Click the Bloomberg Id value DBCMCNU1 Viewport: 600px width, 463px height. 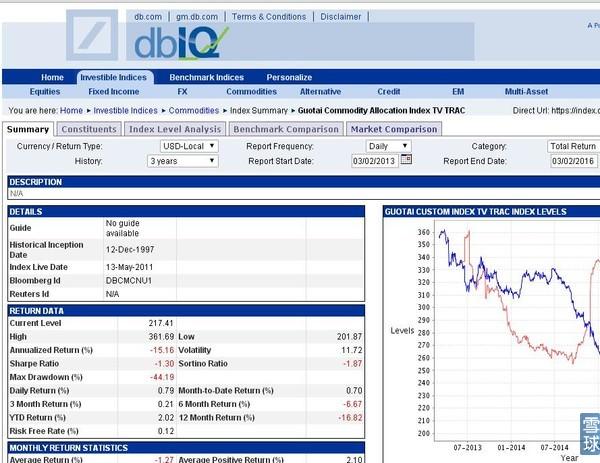pos(129,281)
